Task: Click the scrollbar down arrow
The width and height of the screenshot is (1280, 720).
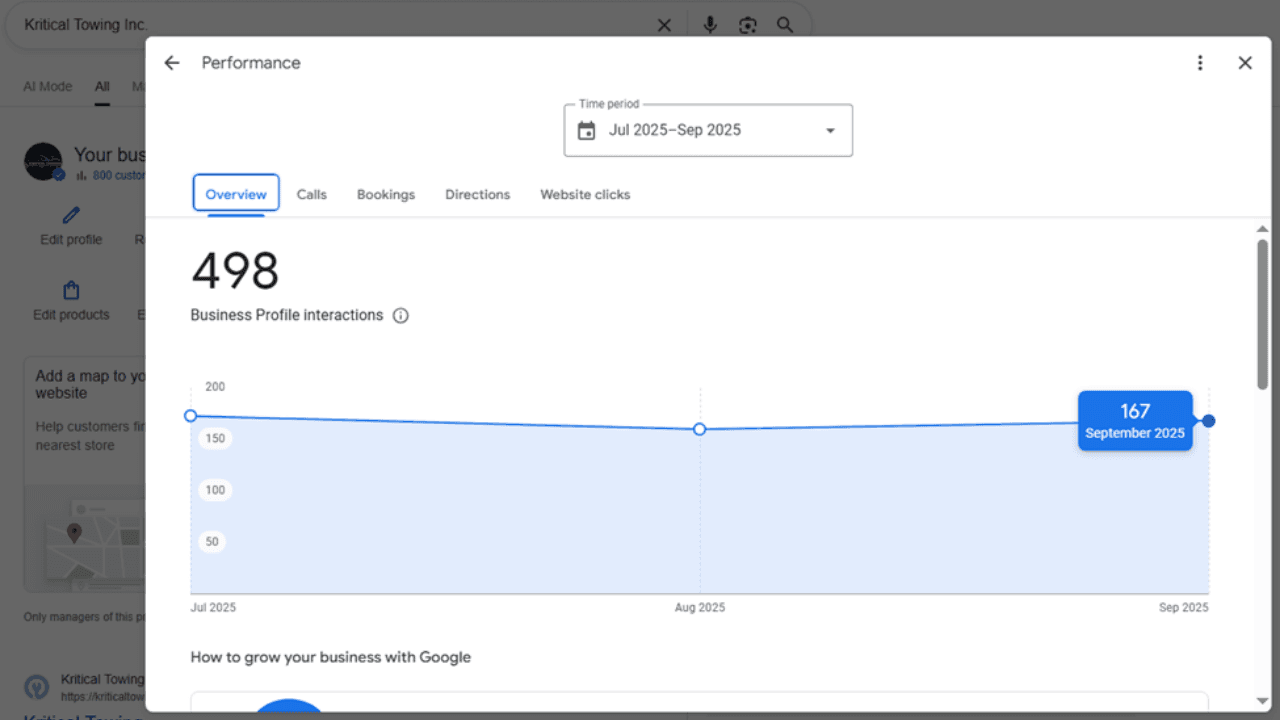Action: click(1262, 702)
